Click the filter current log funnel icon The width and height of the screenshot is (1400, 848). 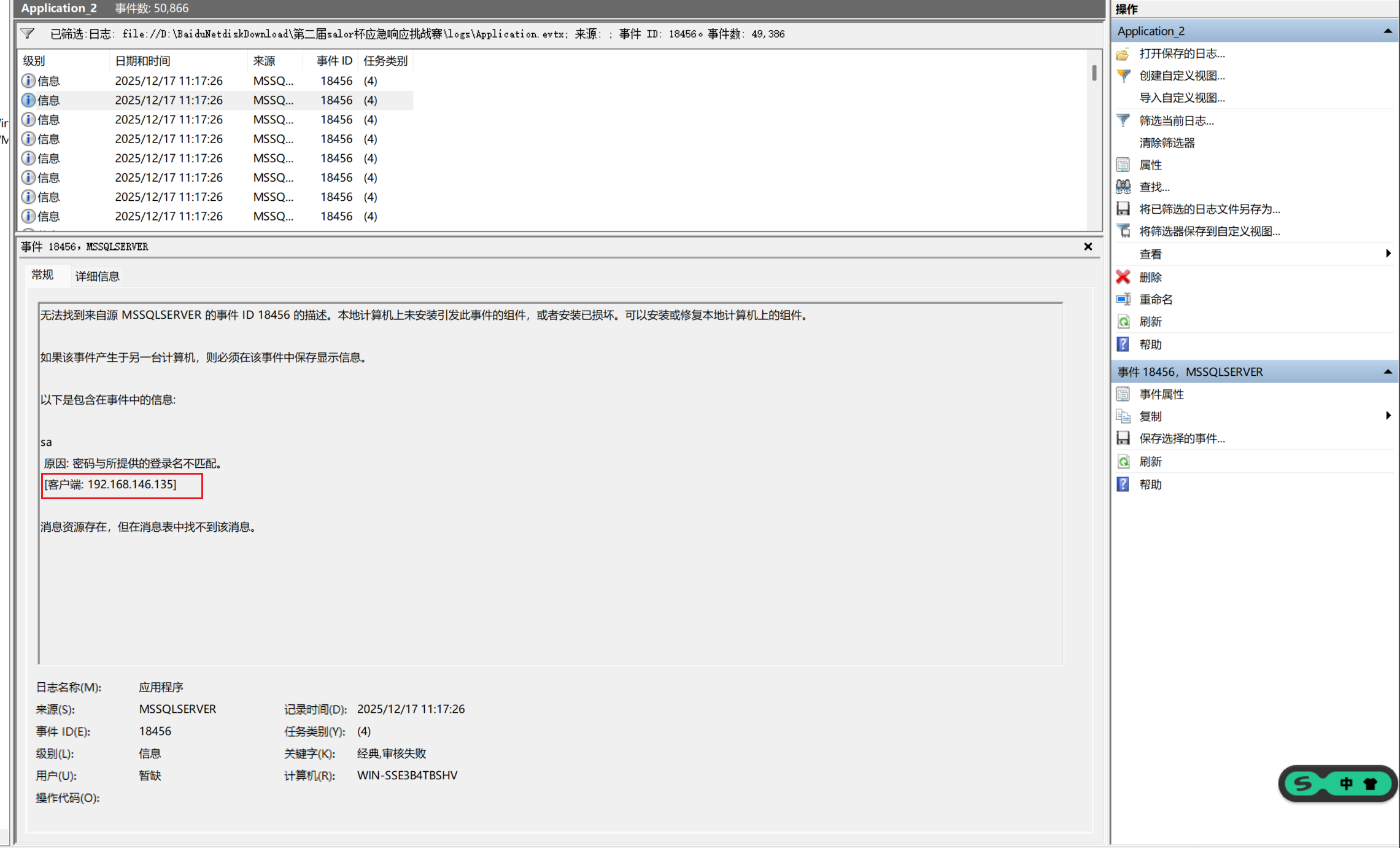[1123, 121]
